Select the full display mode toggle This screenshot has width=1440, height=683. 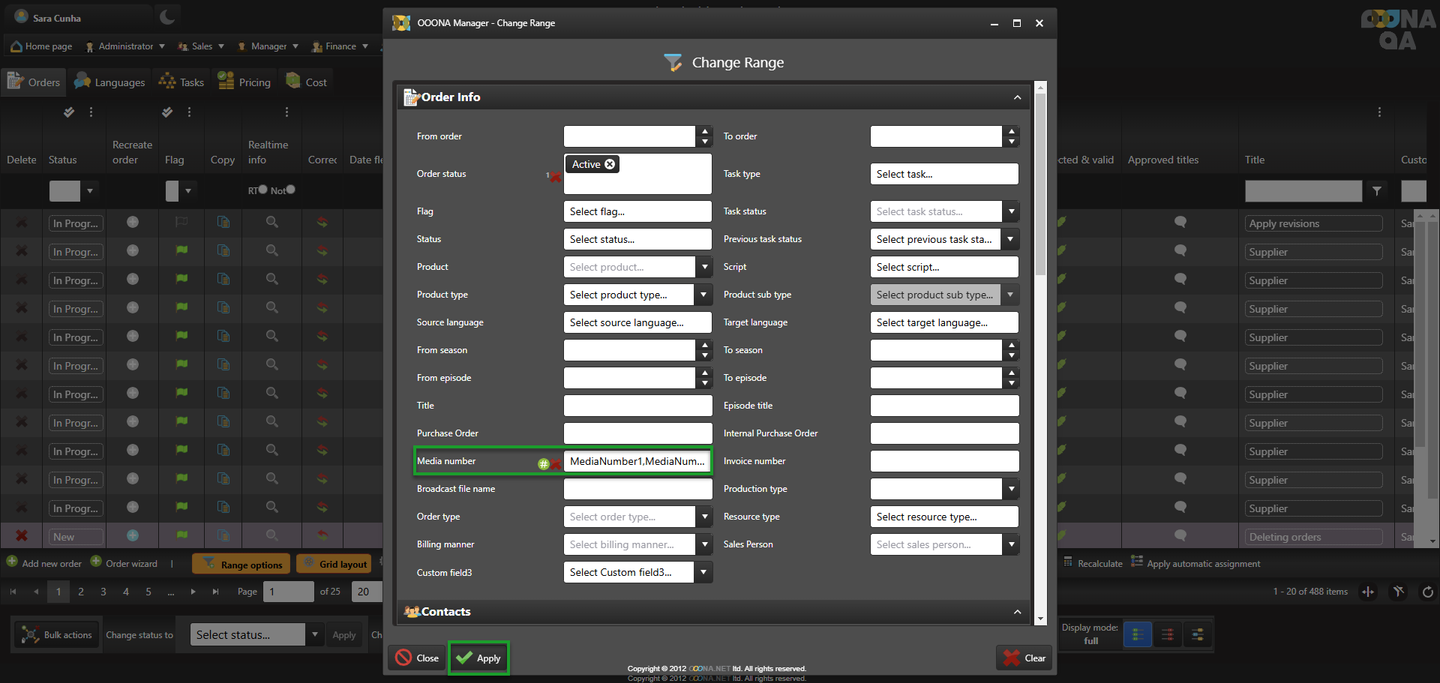1137,634
